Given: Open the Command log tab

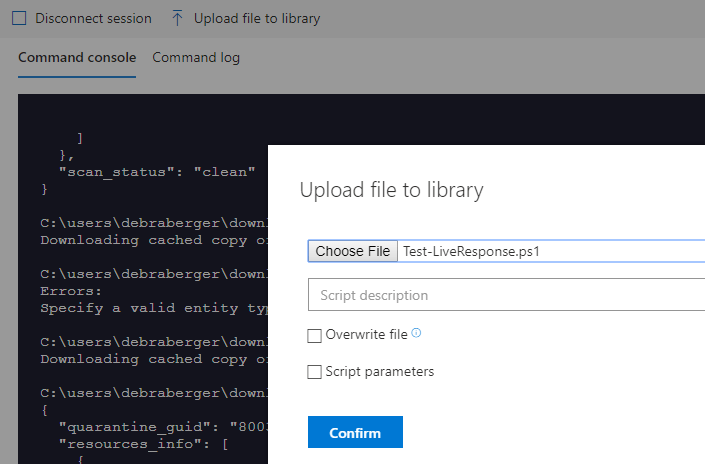Looking at the screenshot, I should [196, 58].
